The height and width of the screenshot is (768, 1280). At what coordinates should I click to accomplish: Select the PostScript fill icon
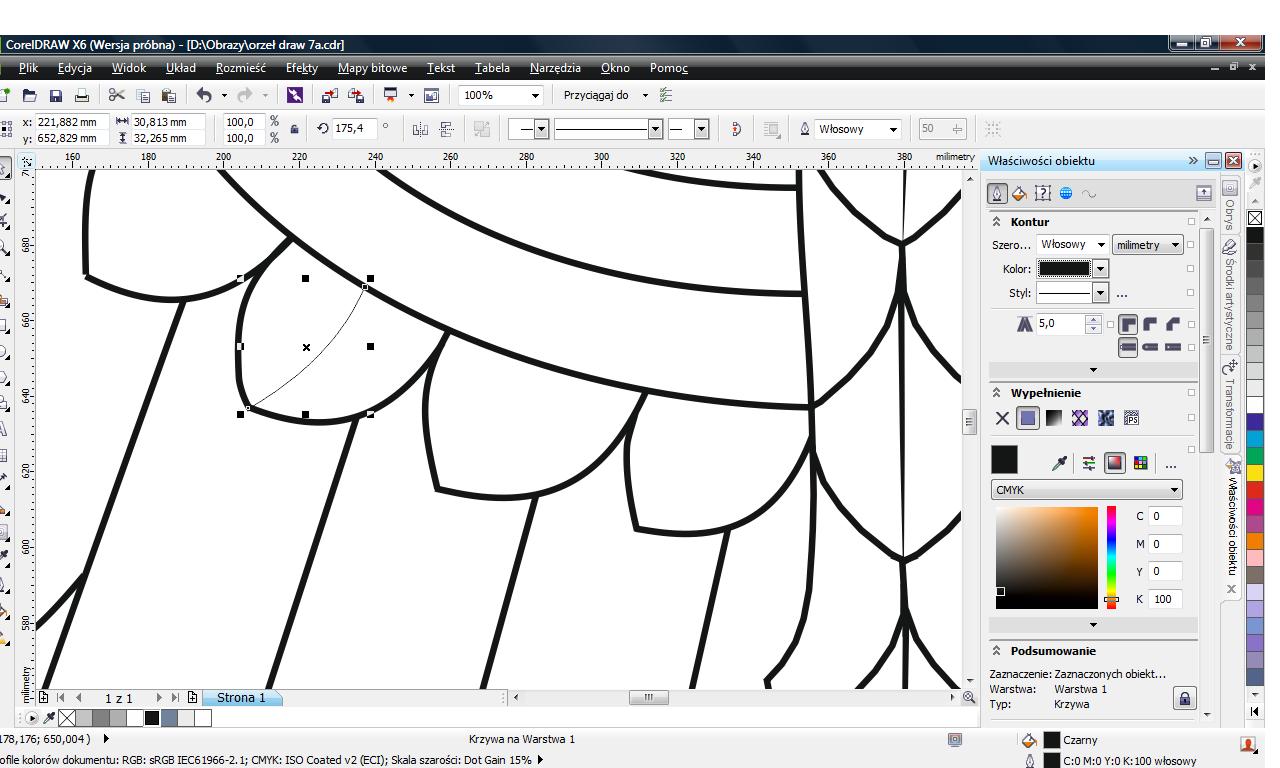(1131, 418)
